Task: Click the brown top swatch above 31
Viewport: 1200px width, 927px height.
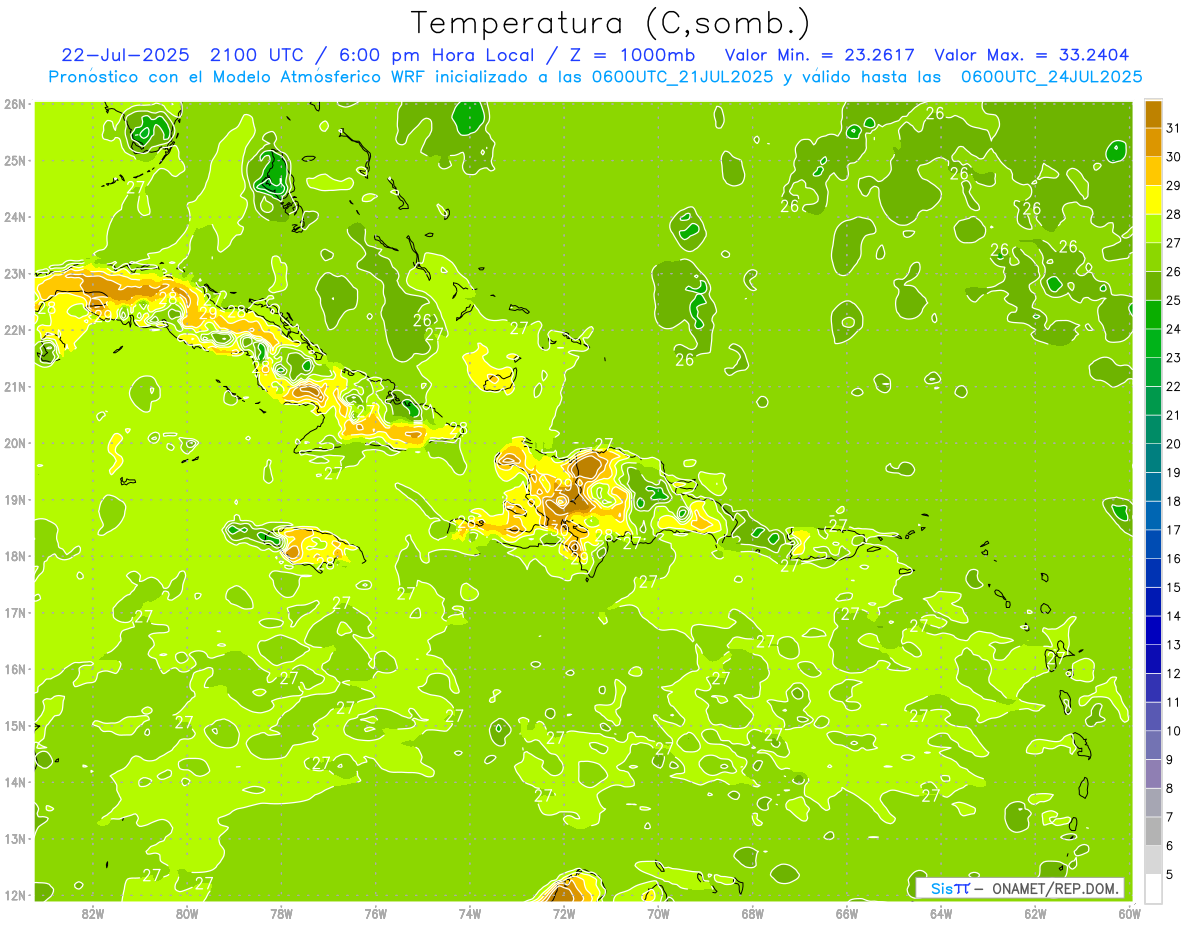Action: click(x=1153, y=114)
